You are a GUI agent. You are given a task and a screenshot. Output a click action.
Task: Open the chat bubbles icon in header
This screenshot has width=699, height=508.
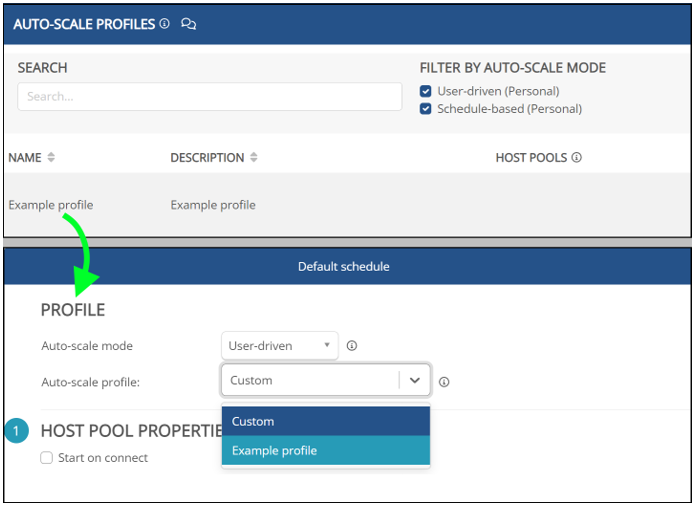[x=188, y=23]
